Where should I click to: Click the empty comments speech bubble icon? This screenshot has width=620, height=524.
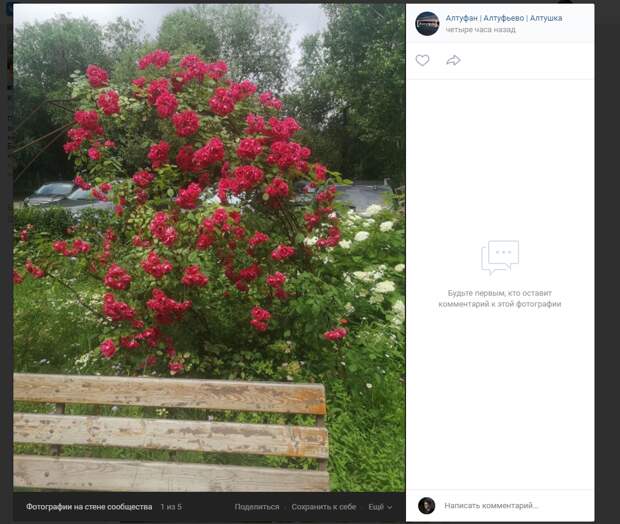pyautogui.click(x=500, y=257)
